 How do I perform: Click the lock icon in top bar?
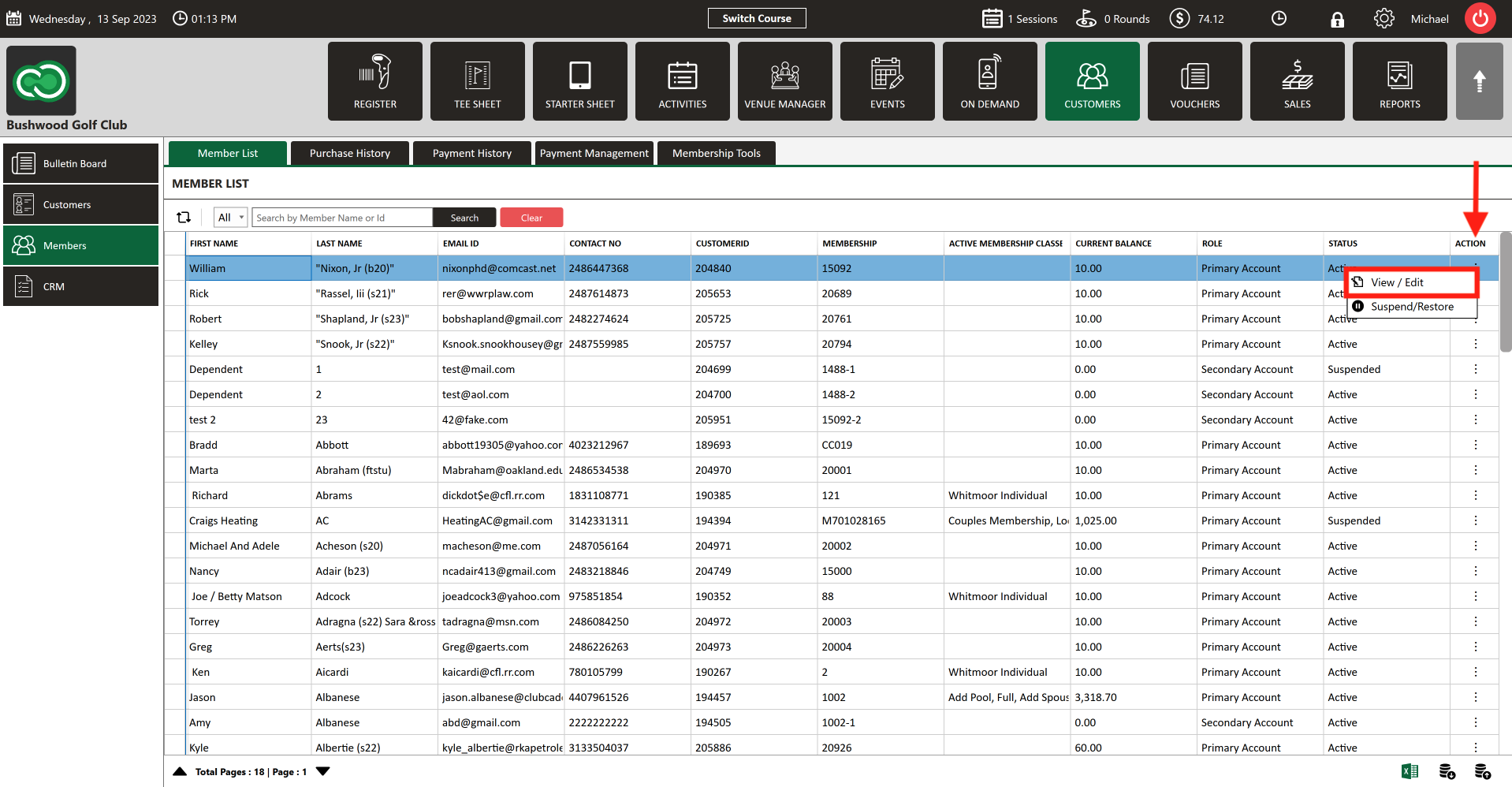coord(1337,20)
